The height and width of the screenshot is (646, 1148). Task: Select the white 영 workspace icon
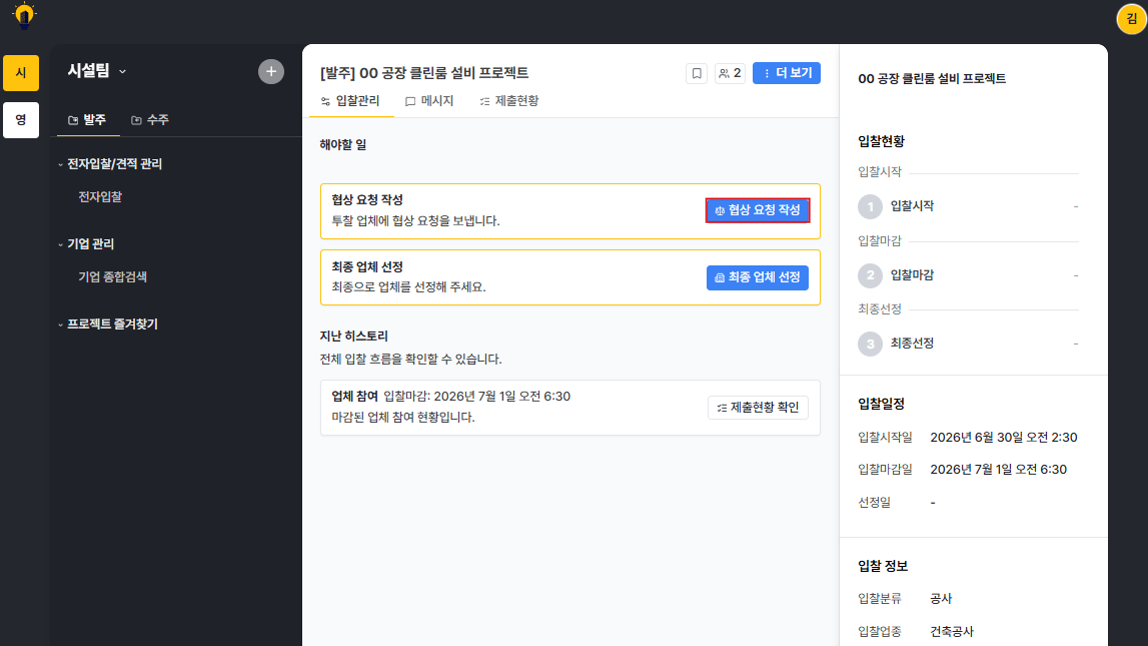21,119
